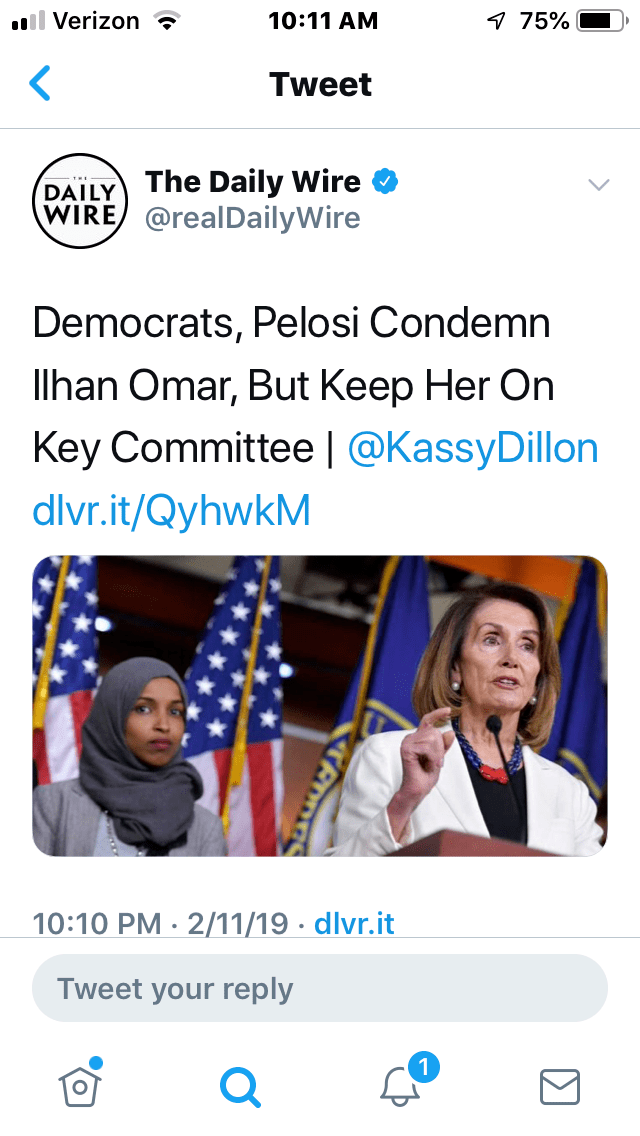Tap the @realDailyWire handle
The height and width of the screenshot is (1136, 640).
(253, 218)
